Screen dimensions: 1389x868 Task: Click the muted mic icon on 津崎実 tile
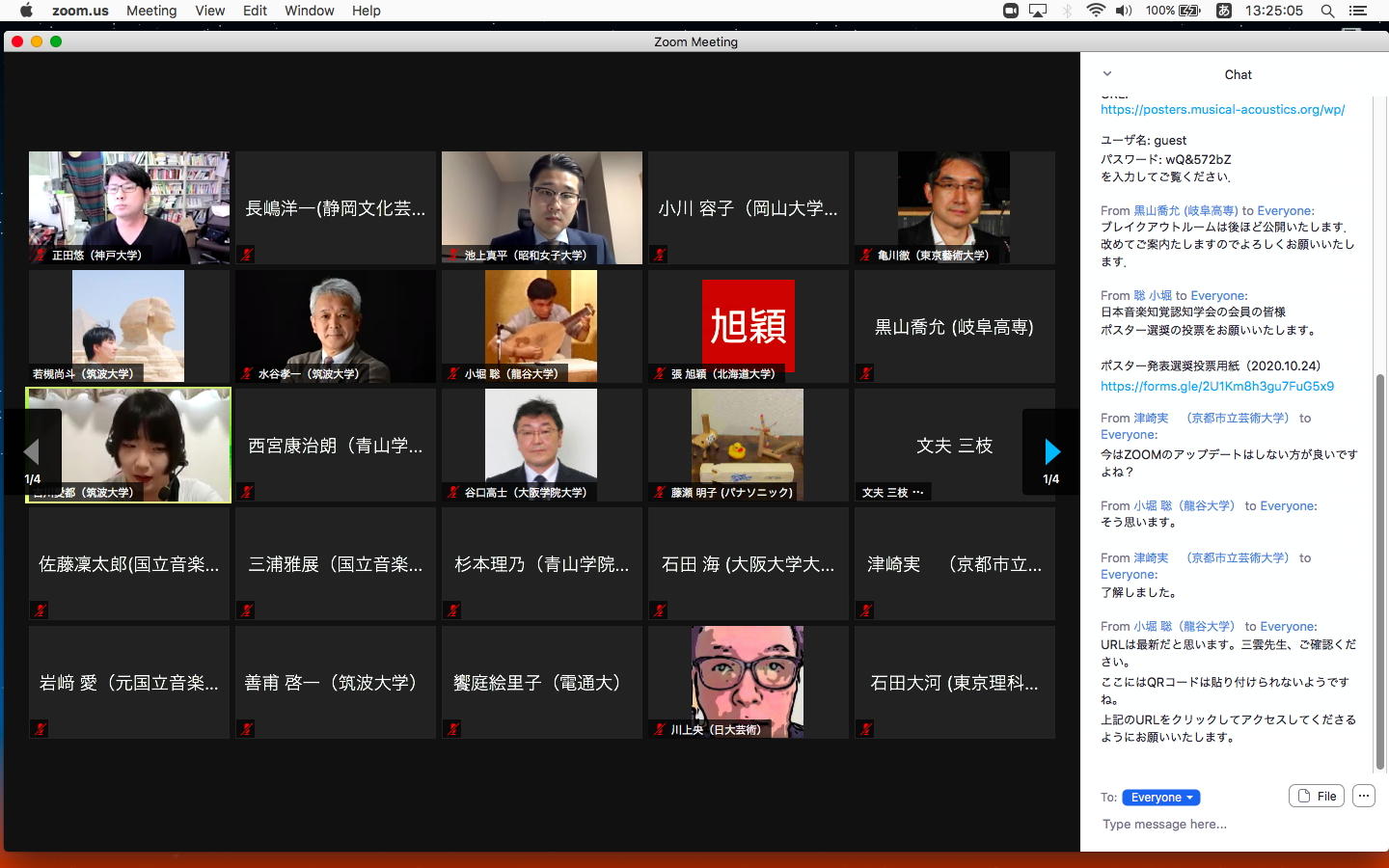(865, 610)
